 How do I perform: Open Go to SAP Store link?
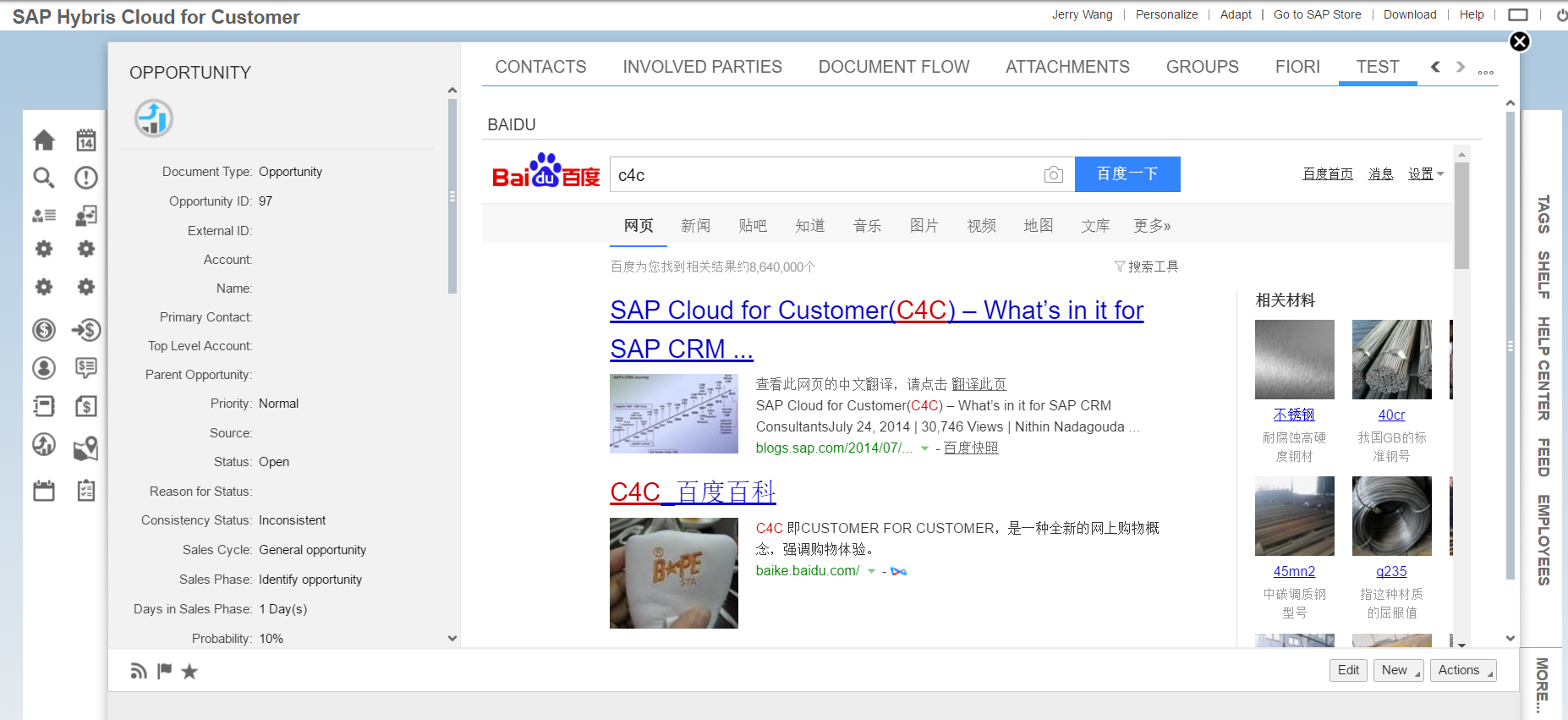[x=1318, y=14]
